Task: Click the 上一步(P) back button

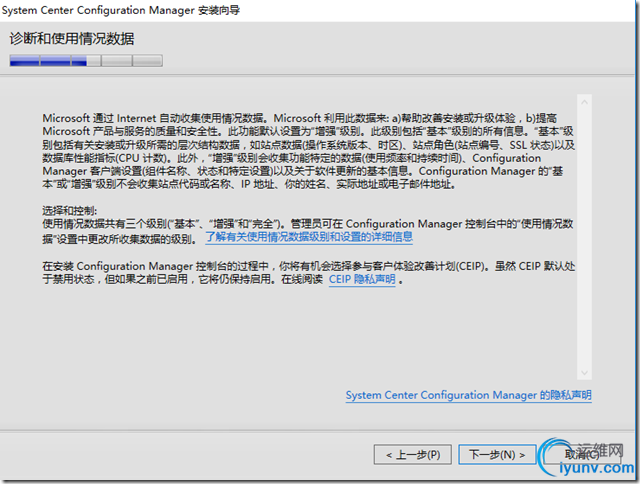Action: tap(412, 454)
